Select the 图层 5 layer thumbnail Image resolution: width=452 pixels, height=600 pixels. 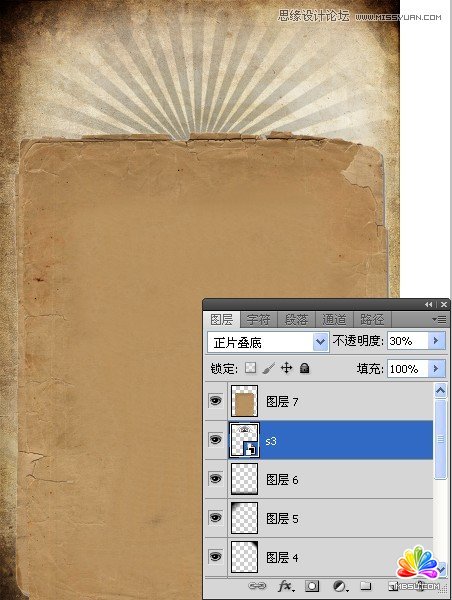point(244,518)
